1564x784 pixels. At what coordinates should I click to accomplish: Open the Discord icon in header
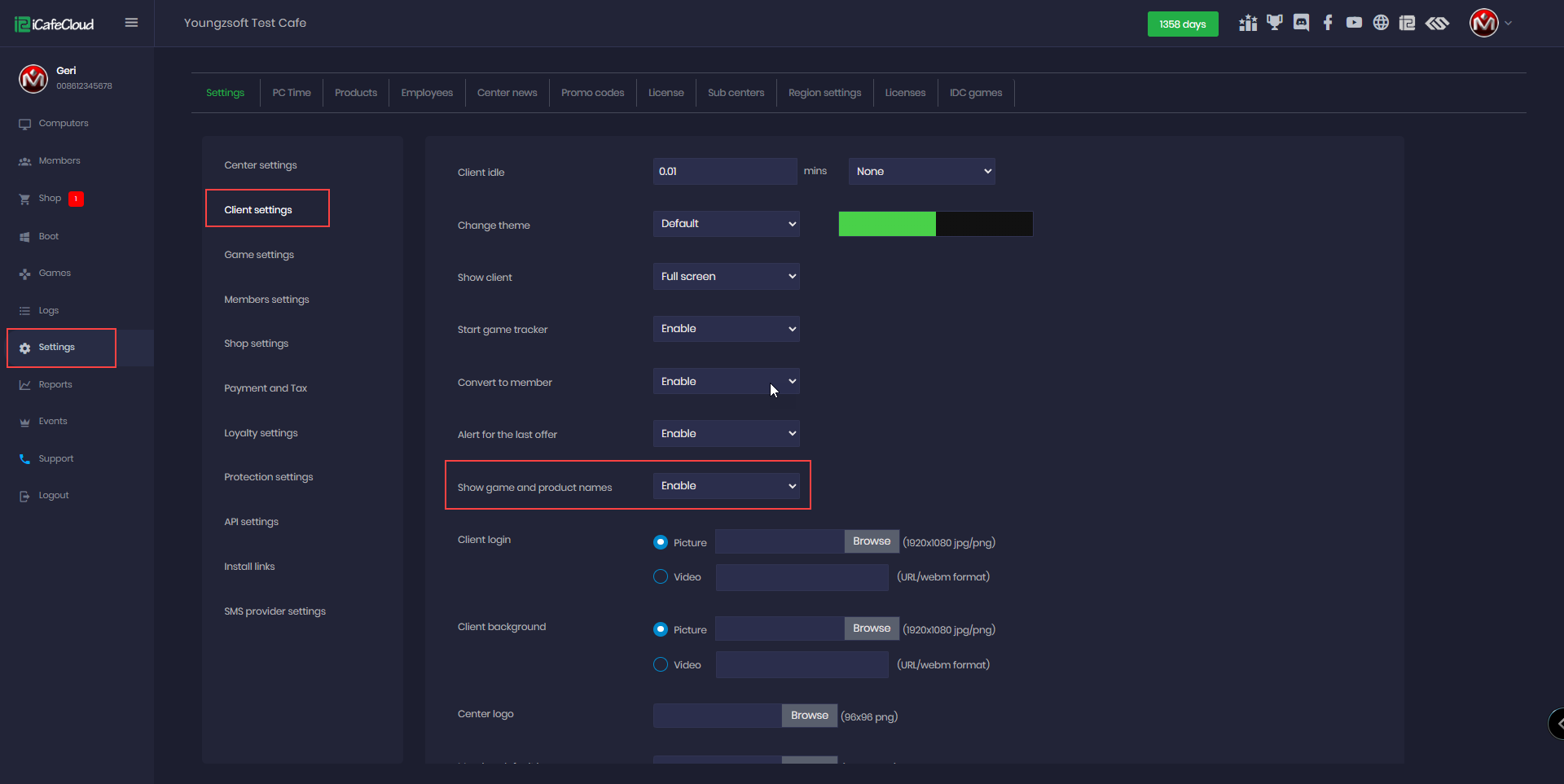click(1301, 23)
